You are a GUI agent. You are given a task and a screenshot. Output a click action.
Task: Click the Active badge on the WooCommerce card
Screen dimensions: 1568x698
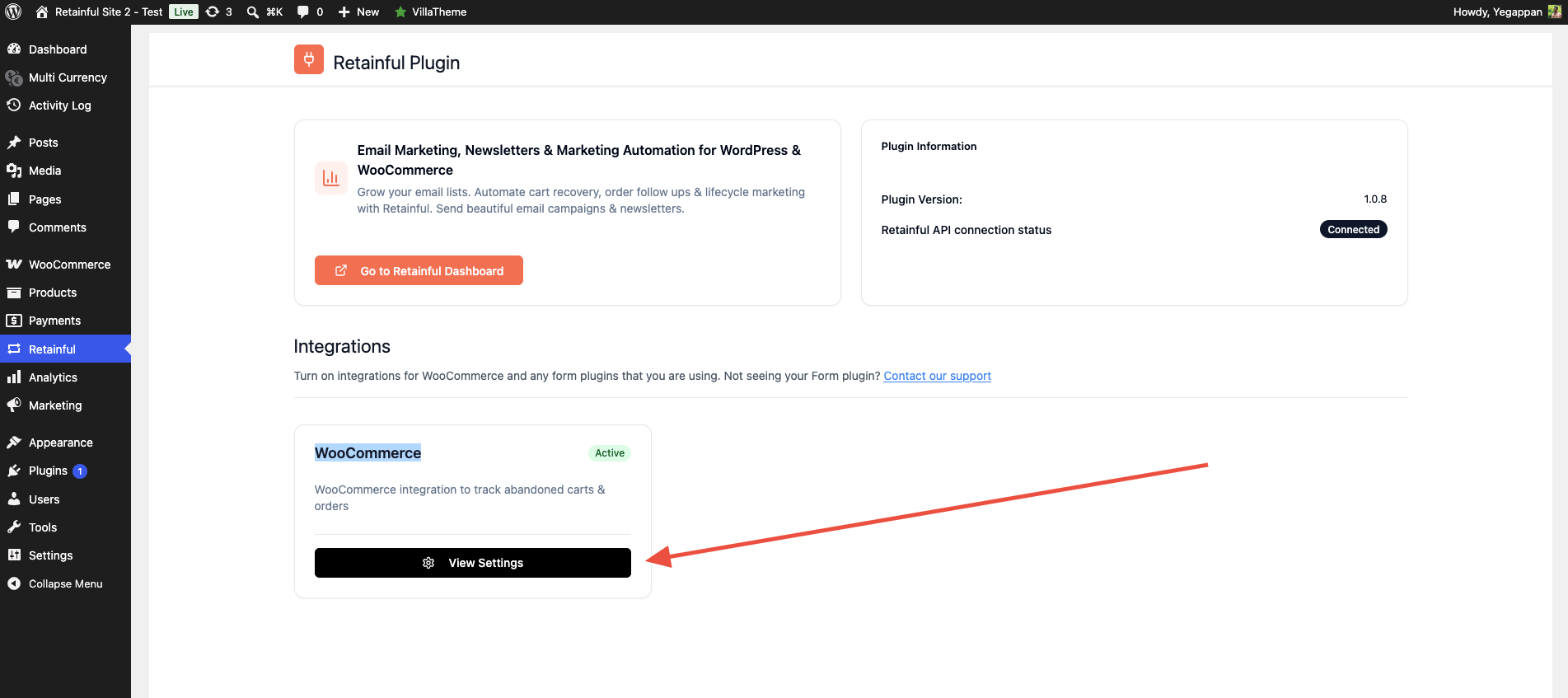(610, 453)
